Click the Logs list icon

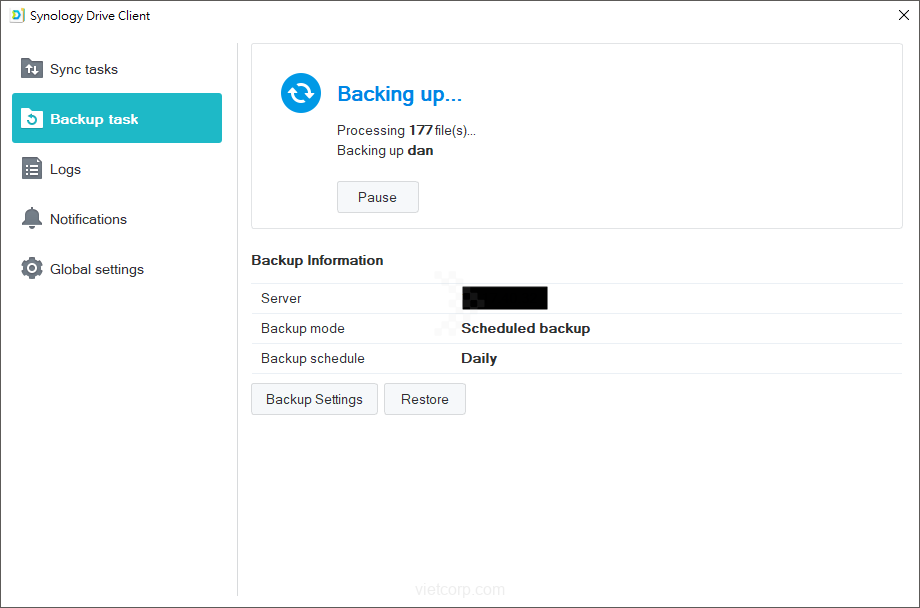32,169
